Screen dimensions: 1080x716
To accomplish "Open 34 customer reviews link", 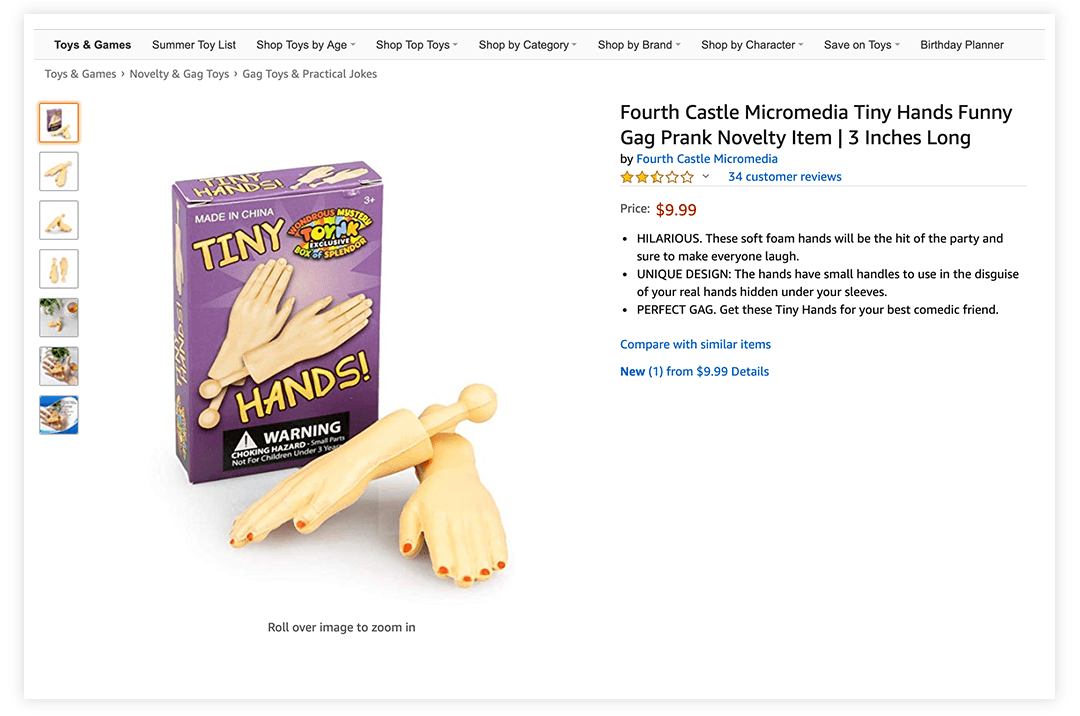I will coord(785,176).
